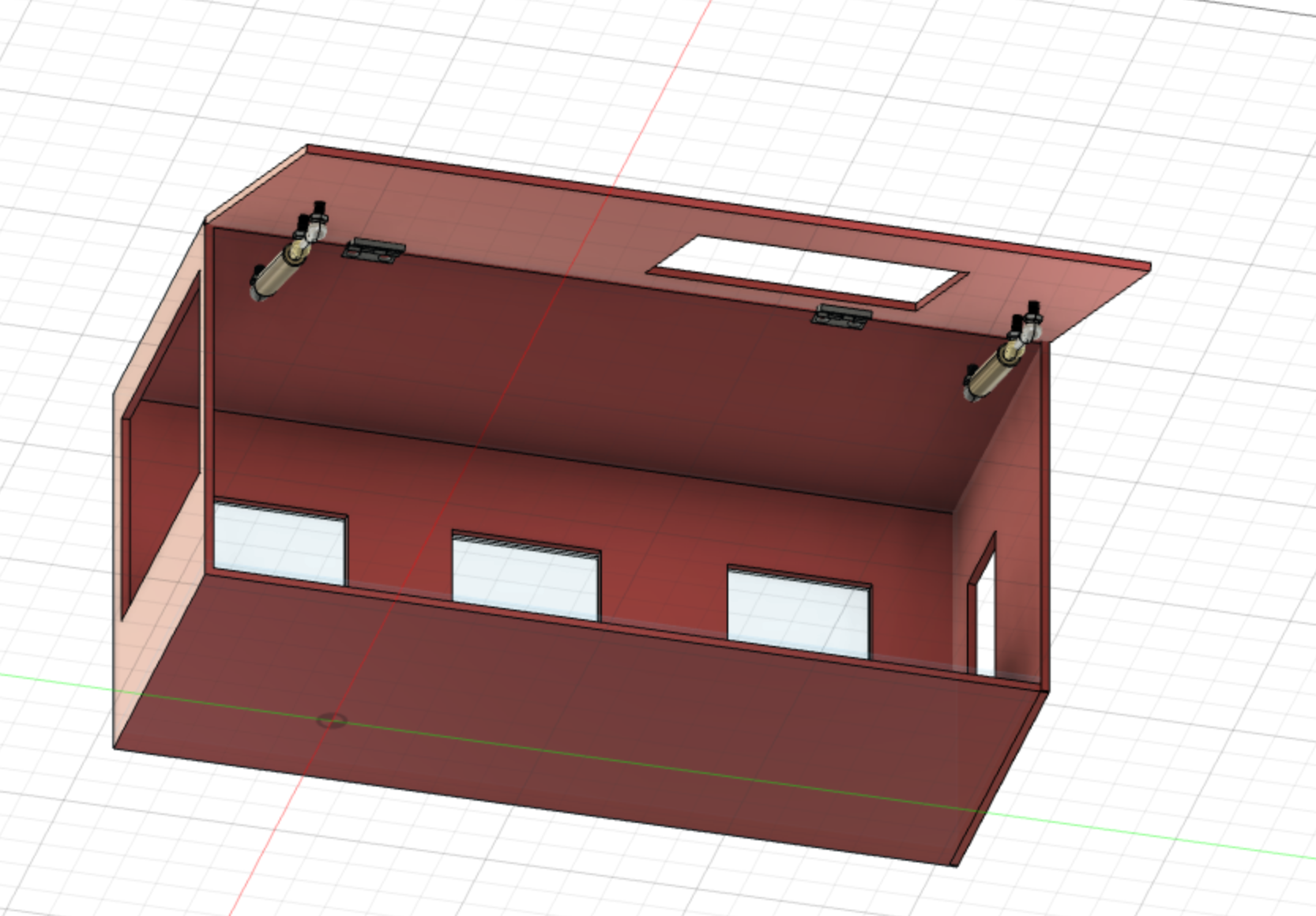Select the left window pane on the back wall
1316x916 pixels.
(280, 542)
